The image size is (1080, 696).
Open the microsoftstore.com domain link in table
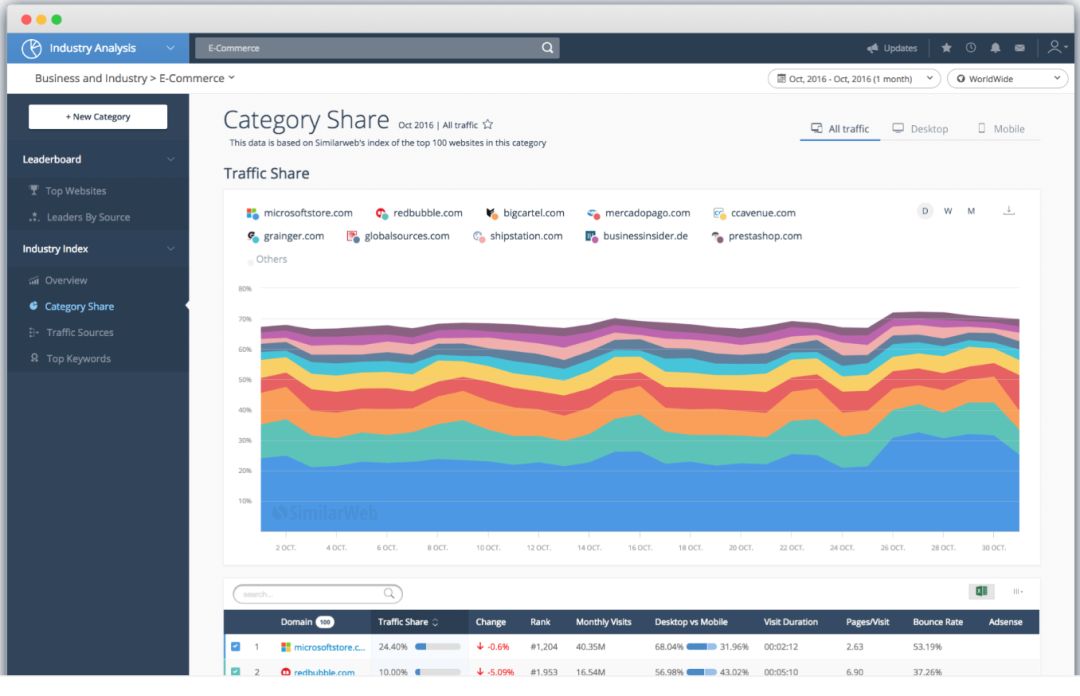329,648
